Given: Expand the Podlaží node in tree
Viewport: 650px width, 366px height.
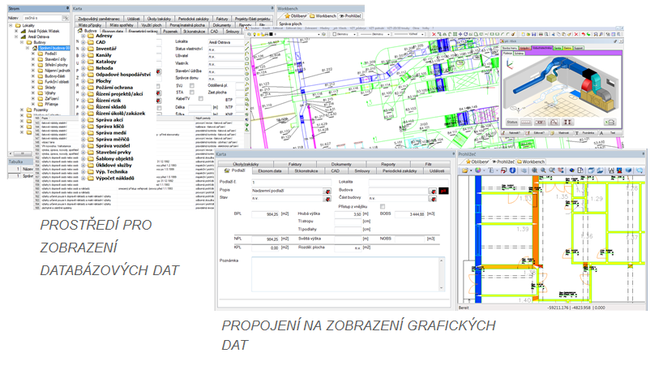Looking at the screenshot, I should point(33,54).
